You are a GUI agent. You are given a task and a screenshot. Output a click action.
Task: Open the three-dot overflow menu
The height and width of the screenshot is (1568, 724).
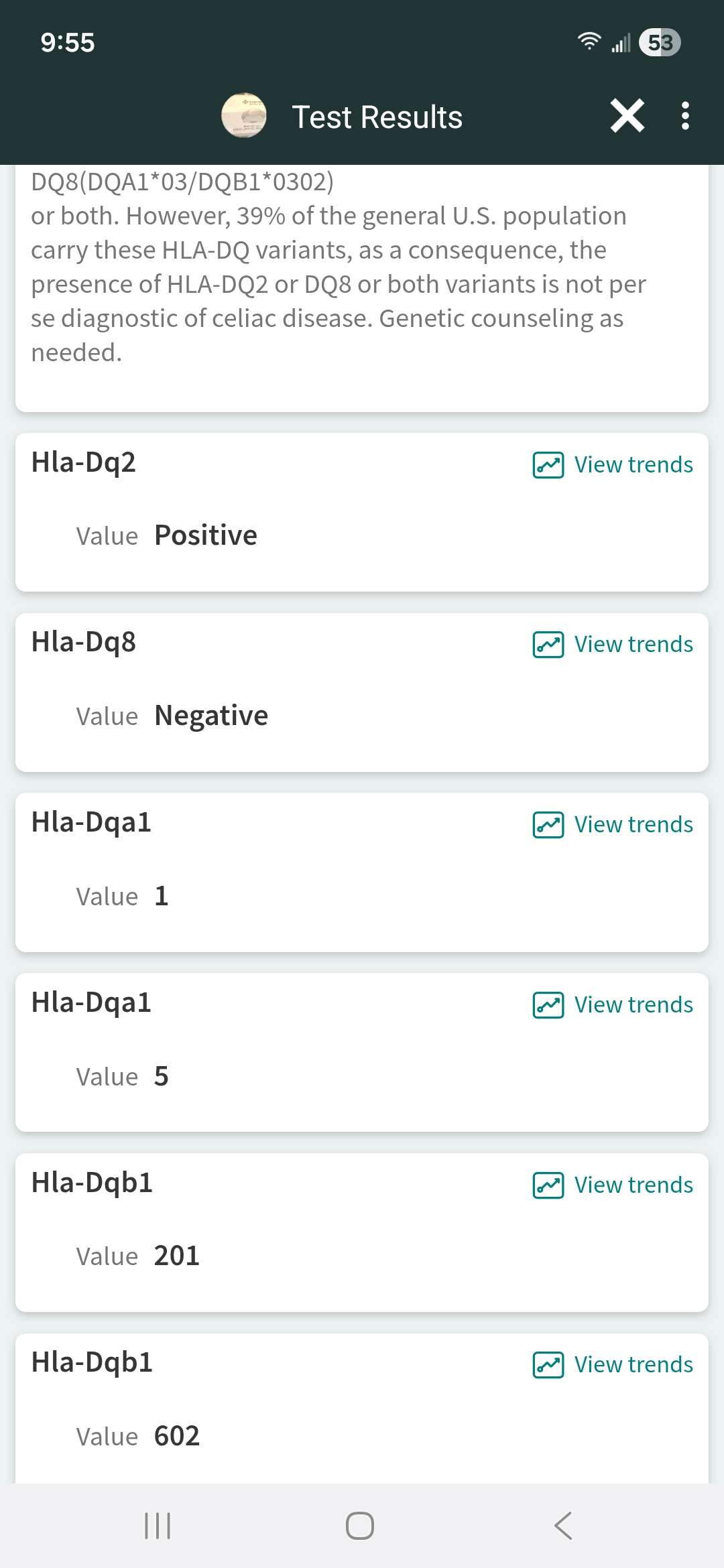pyautogui.click(x=684, y=116)
